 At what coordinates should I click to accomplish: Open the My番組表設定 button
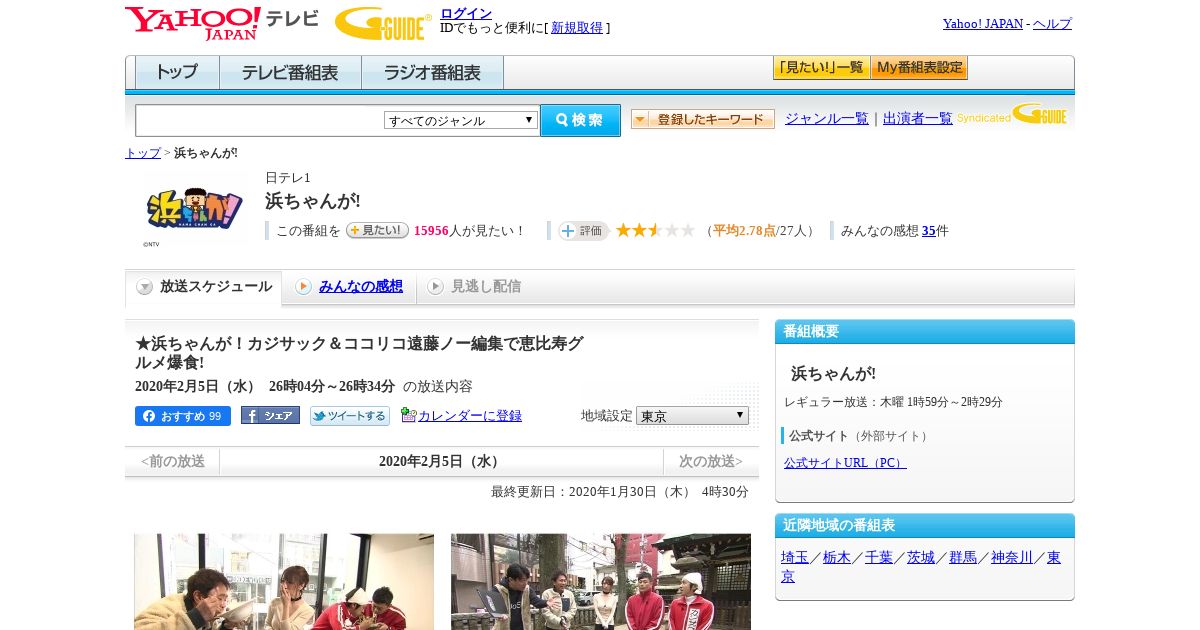(919, 68)
